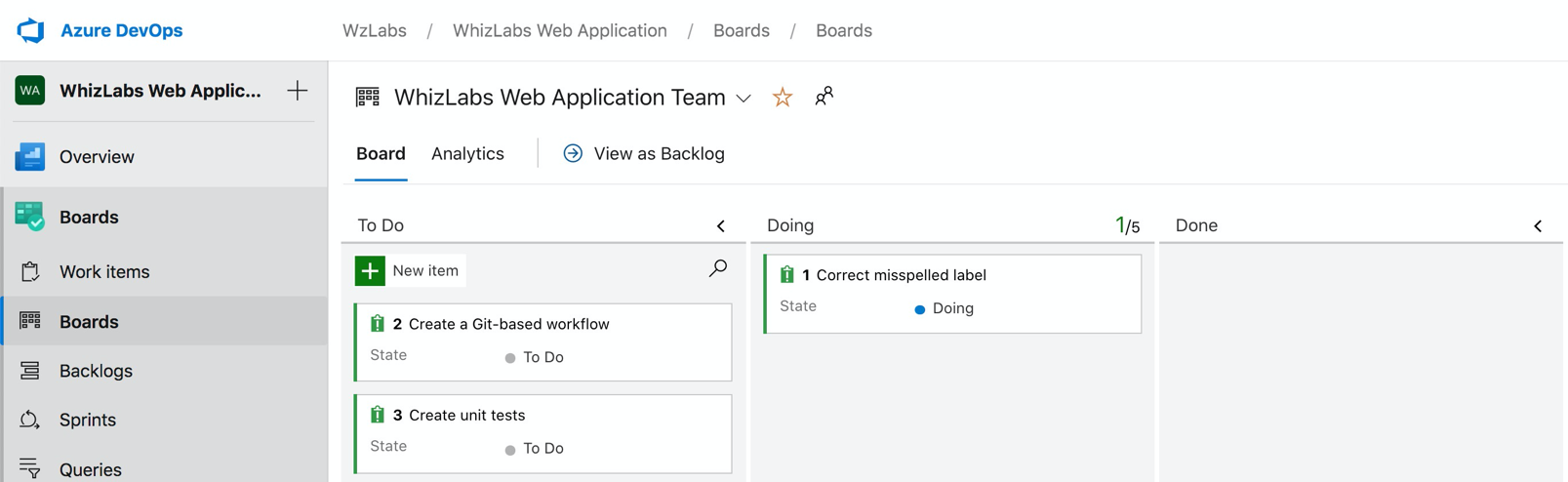Open card Correct misspelled label

[901, 275]
